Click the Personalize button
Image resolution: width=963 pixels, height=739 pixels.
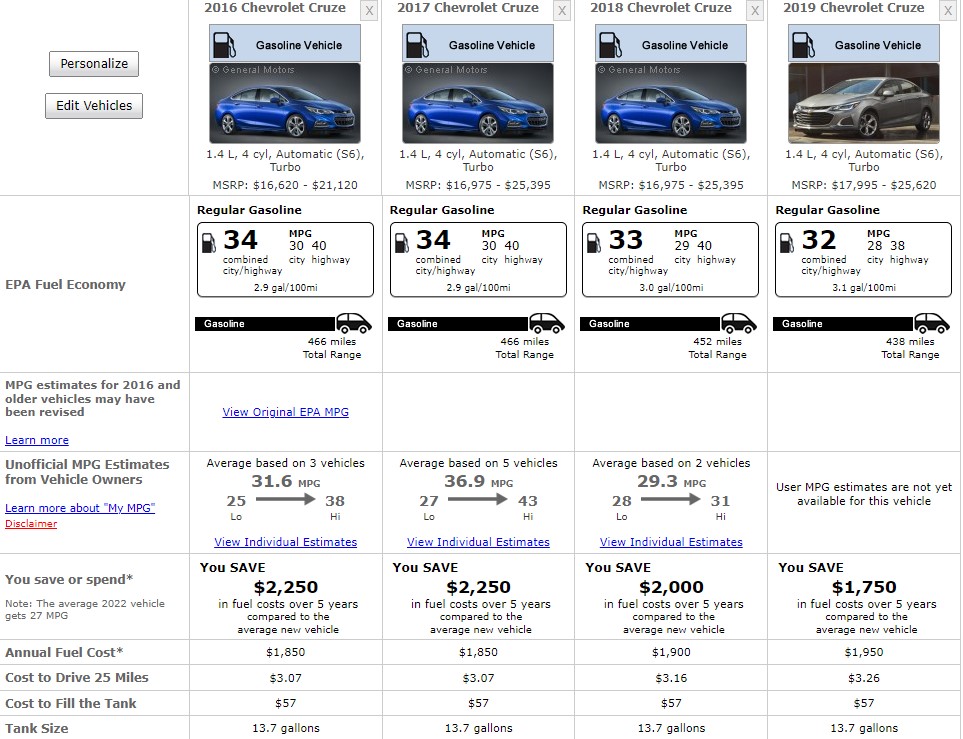(x=94, y=64)
